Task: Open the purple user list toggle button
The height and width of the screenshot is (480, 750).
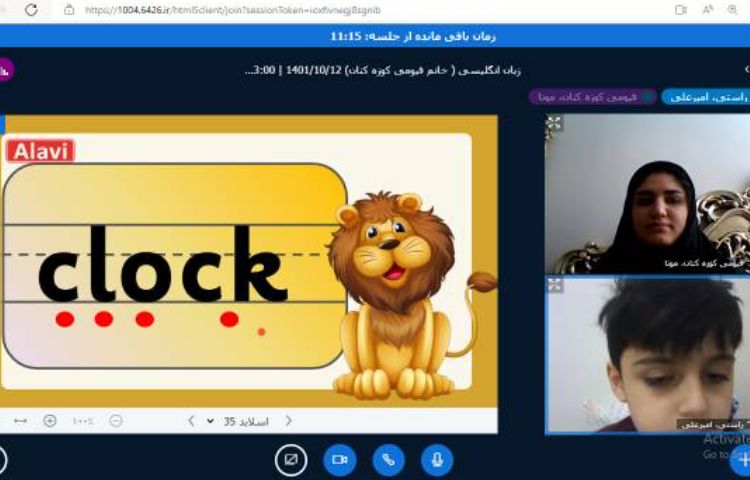Action: tap(6, 70)
